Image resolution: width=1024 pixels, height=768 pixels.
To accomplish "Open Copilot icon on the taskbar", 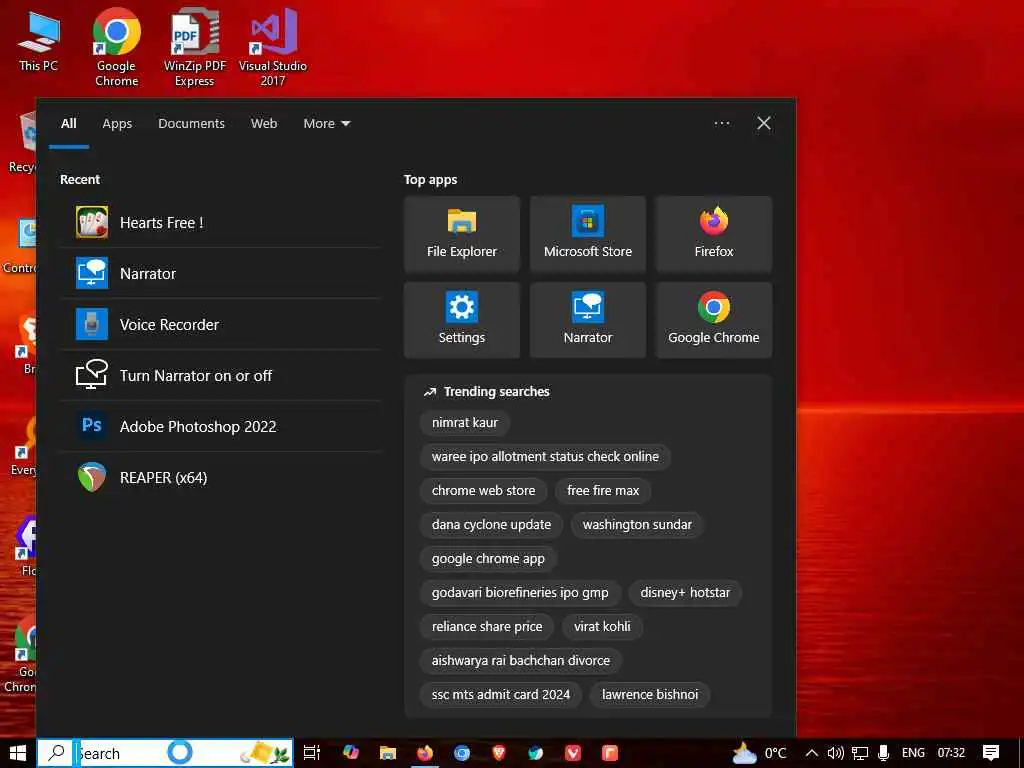I will click(x=351, y=753).
